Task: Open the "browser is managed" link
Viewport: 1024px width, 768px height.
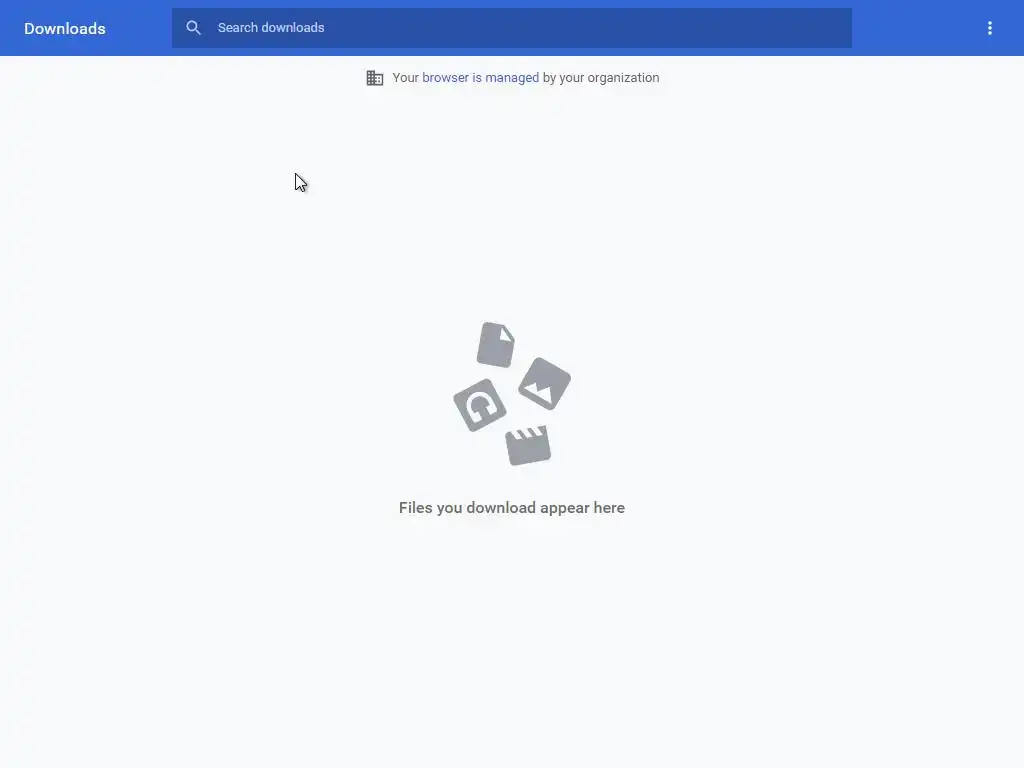Action: (480, 78)
